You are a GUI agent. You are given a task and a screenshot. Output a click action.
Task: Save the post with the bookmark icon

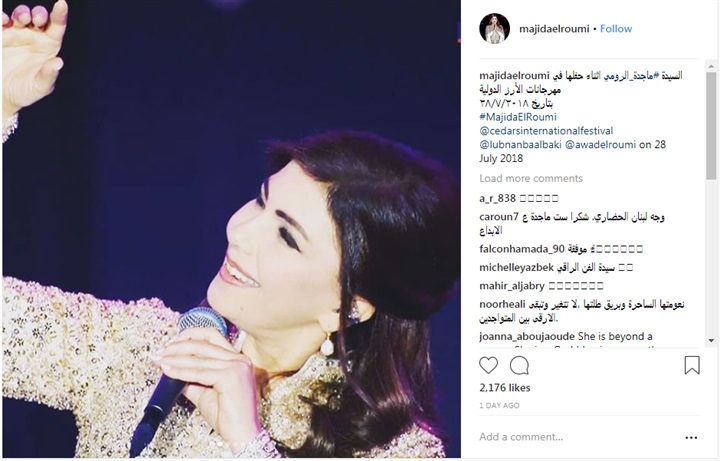pos(692,365)
